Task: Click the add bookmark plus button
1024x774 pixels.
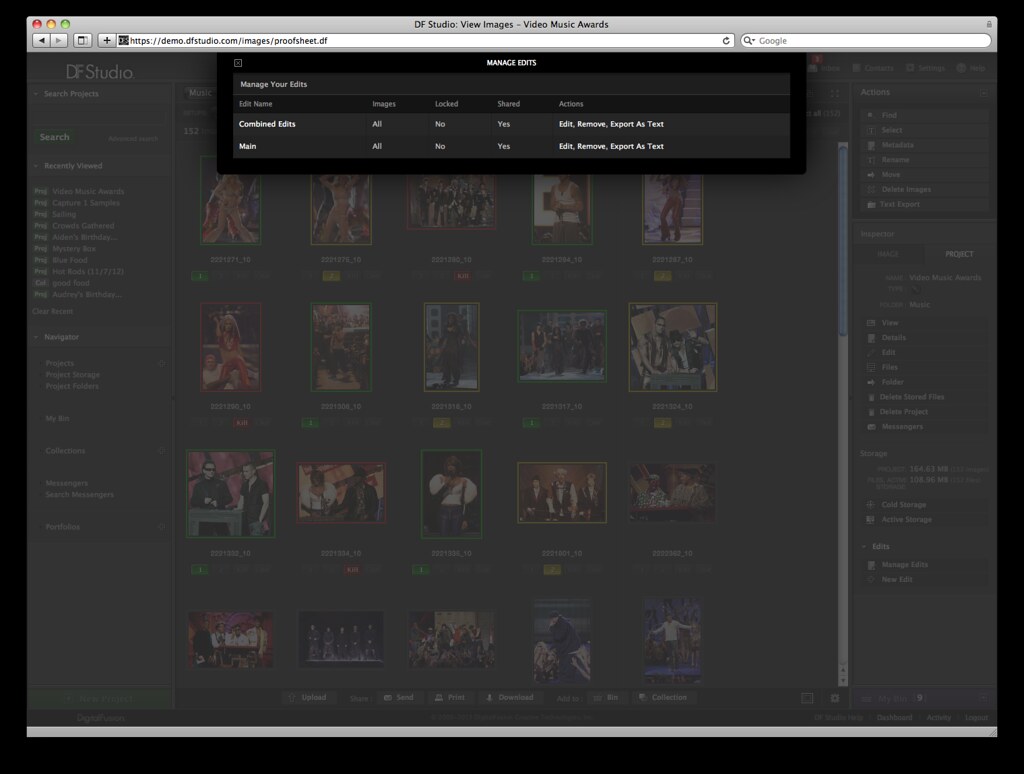Action: (106, 40)
